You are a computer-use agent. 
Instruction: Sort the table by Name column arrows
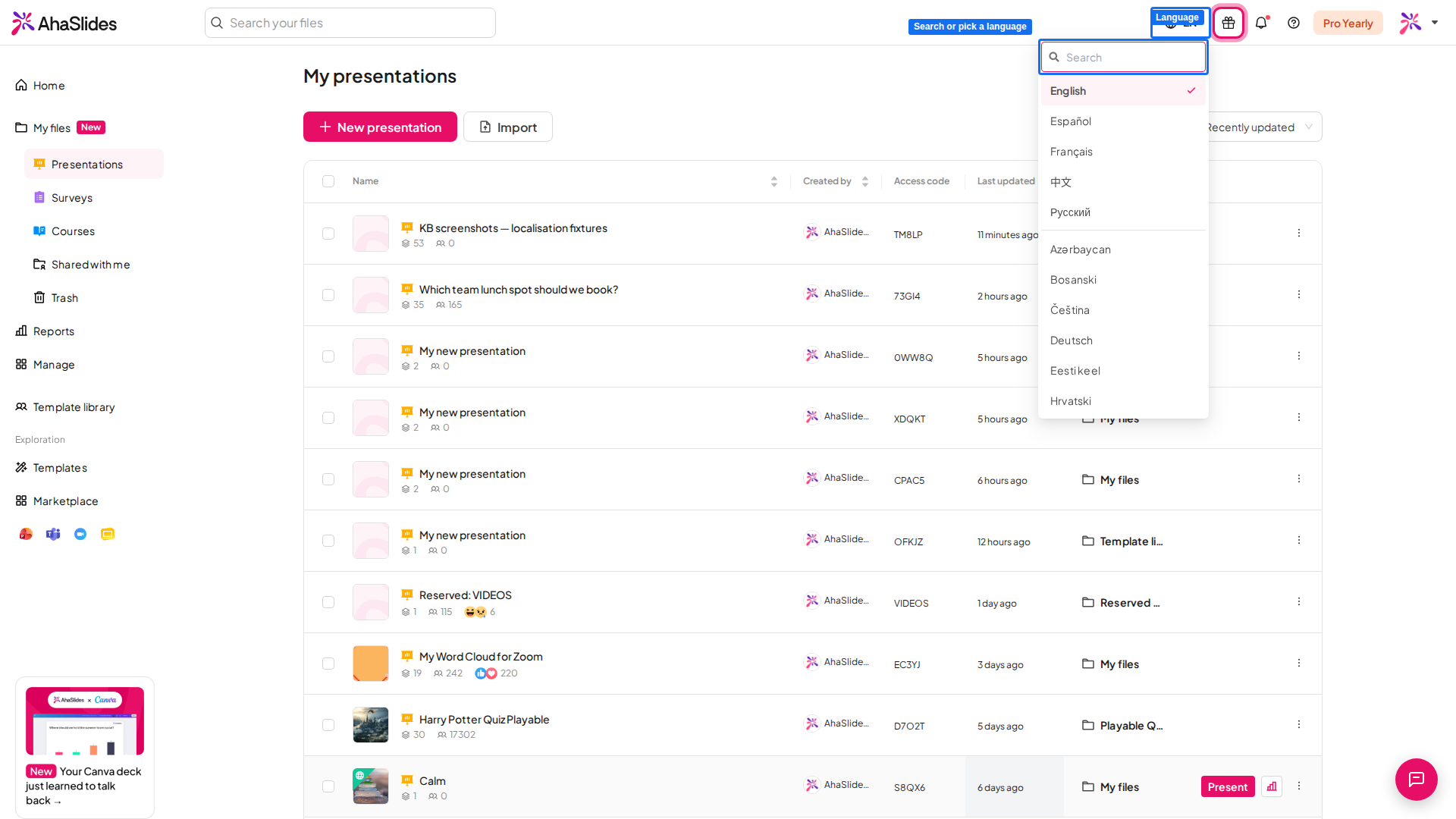click(773, 181)
